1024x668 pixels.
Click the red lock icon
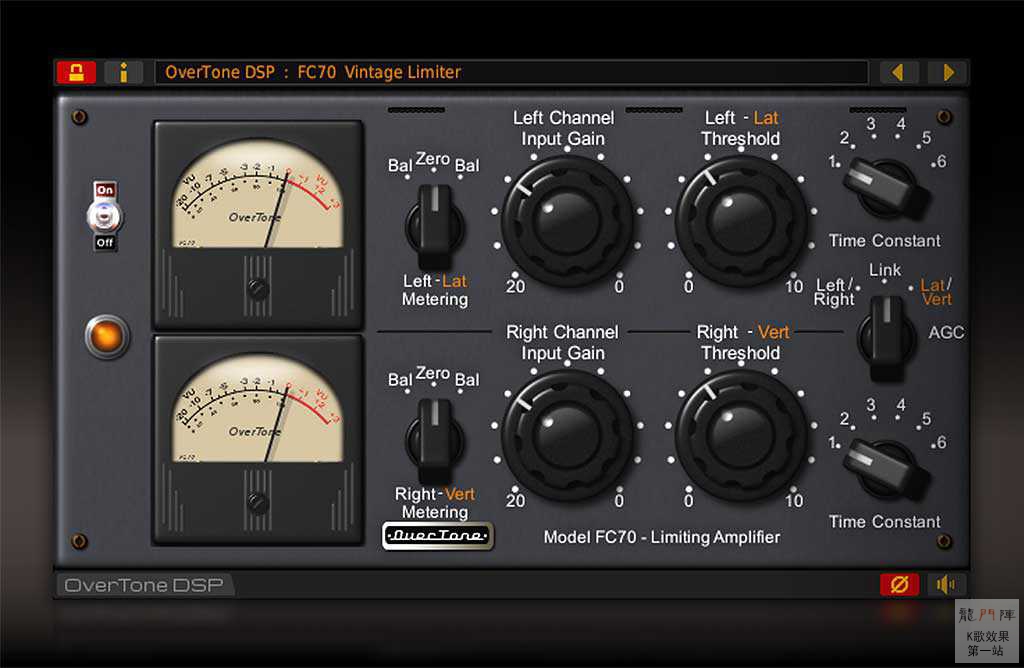tap(76, 72)
